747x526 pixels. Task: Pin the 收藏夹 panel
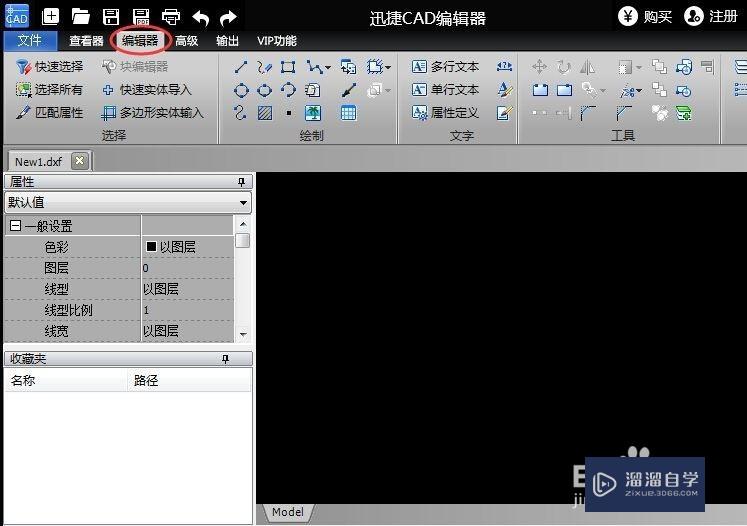[x=225, y=358]
